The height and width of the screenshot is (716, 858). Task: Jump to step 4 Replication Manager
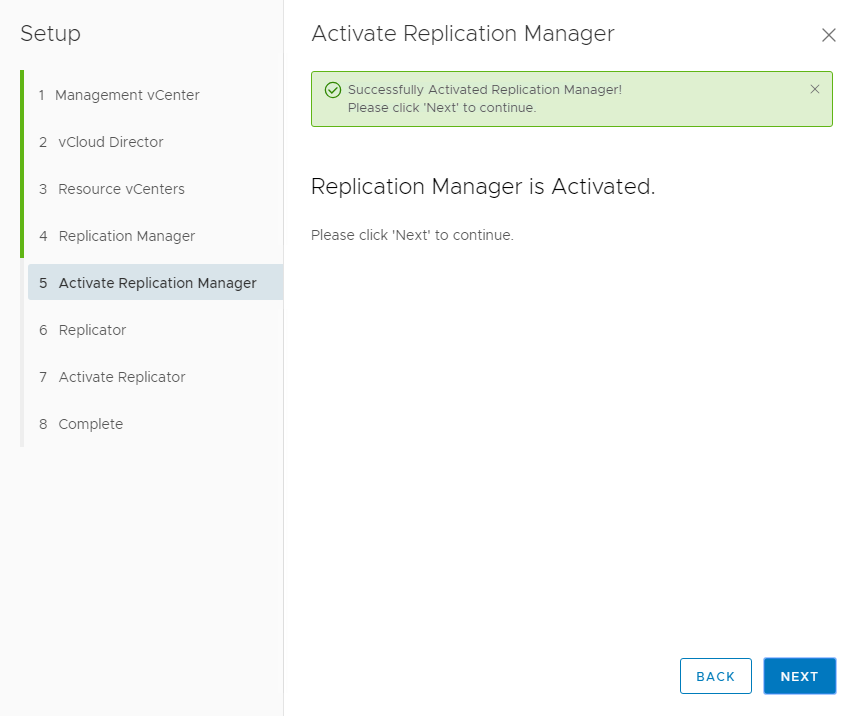126,236
